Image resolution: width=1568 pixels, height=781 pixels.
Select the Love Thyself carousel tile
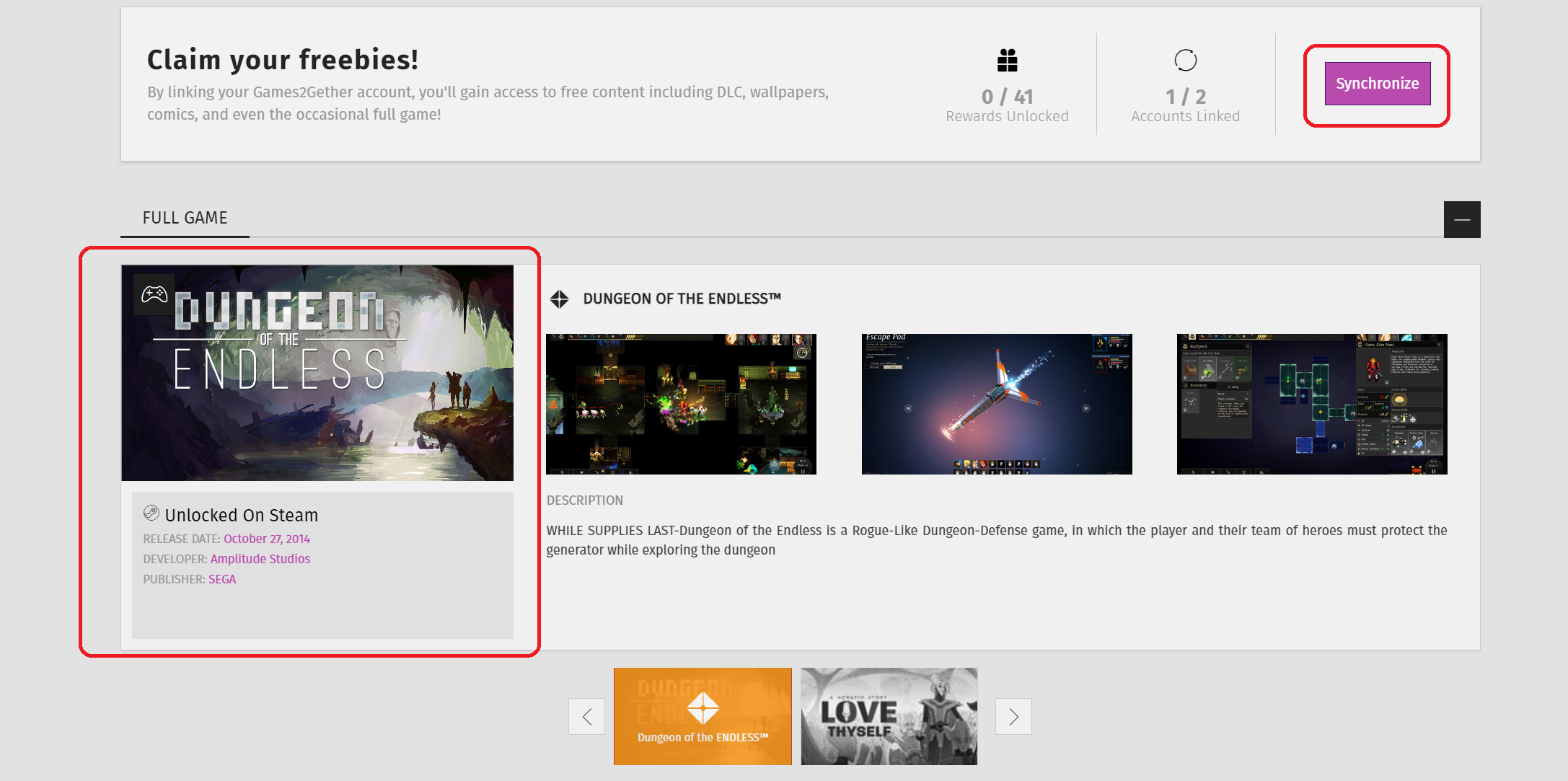pos(889,716)
